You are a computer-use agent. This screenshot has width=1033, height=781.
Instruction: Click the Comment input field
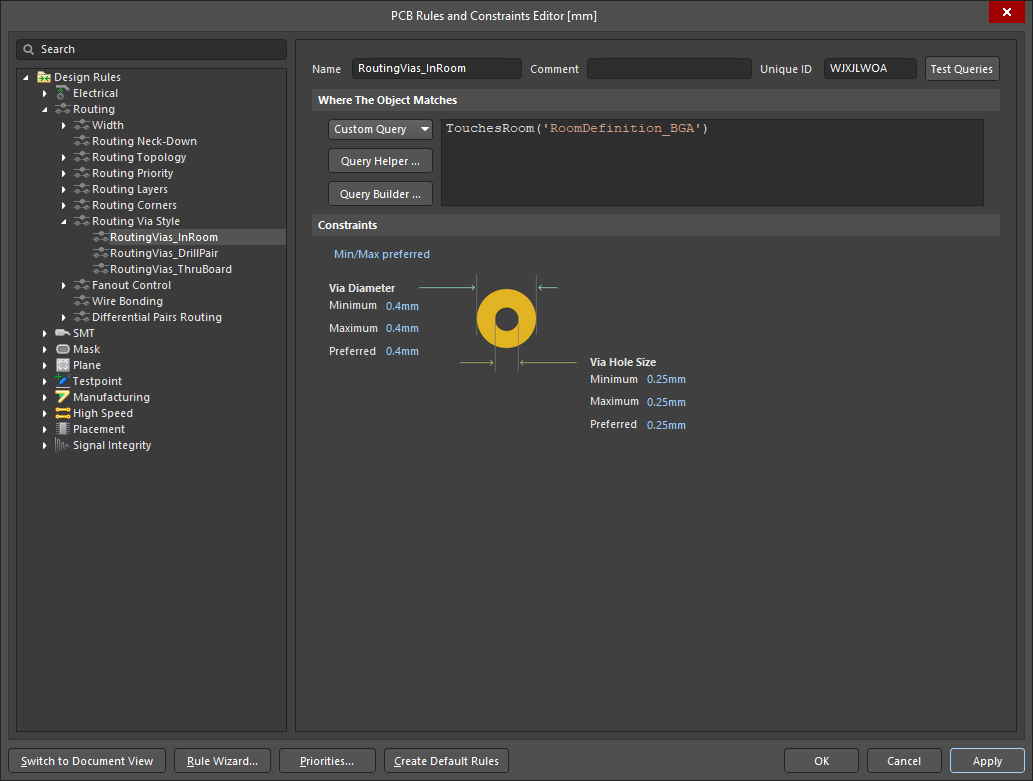click(x=669, y=69)
